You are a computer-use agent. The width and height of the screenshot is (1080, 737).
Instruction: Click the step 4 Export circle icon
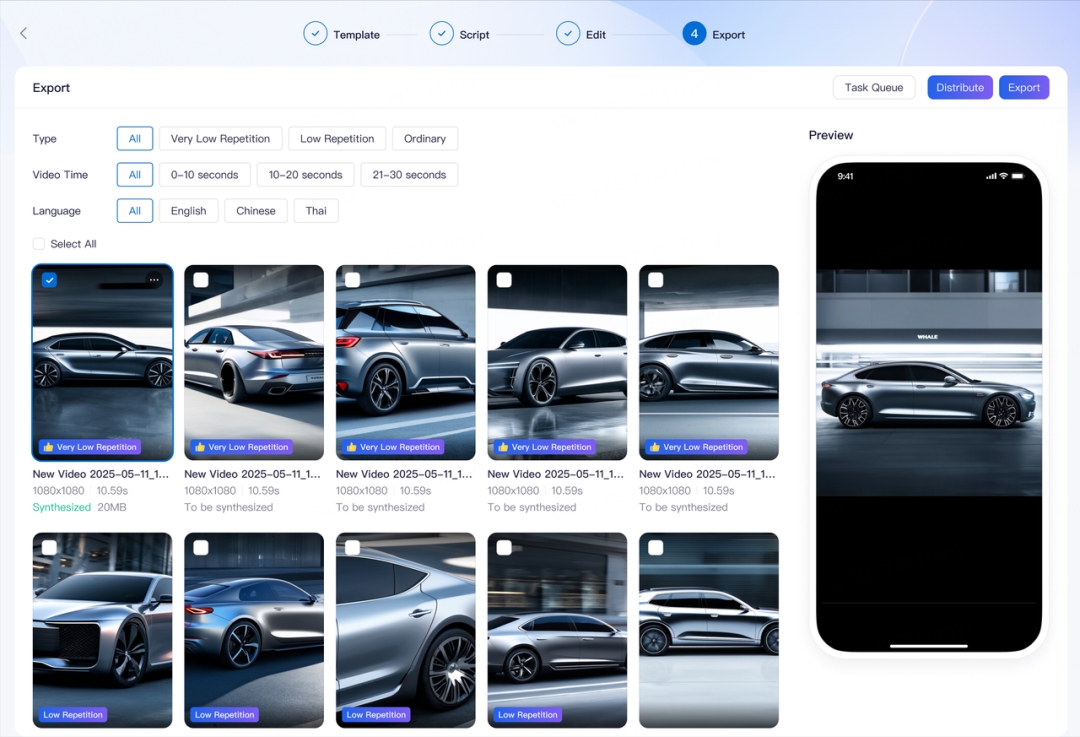pos(694,34)
